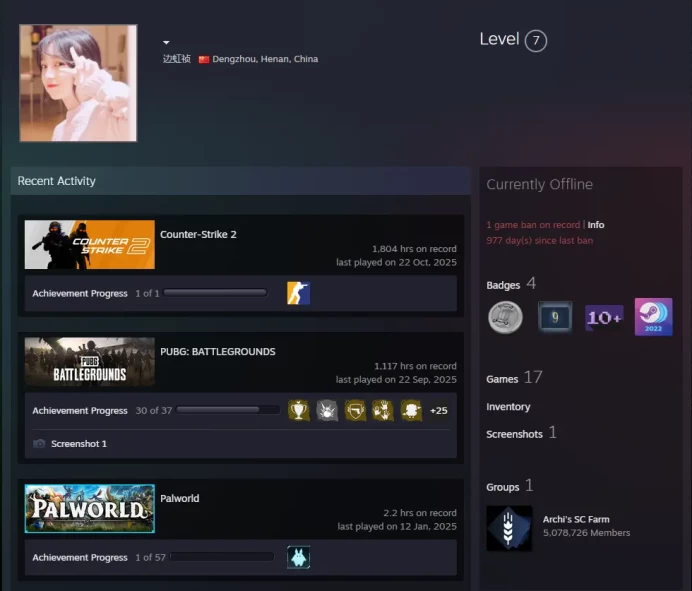
Task: Click the '30 of 37' achievement count
Action: pyautogui.click(x=154, y=410)
